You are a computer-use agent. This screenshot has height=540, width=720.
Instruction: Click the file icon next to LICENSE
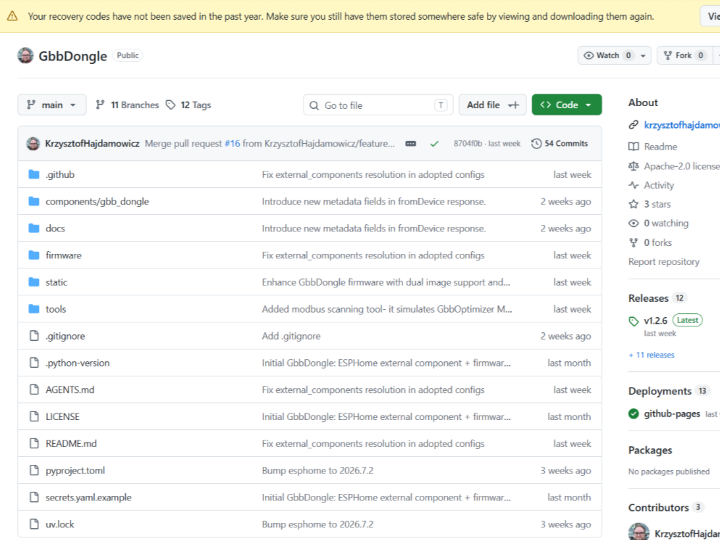34,416
